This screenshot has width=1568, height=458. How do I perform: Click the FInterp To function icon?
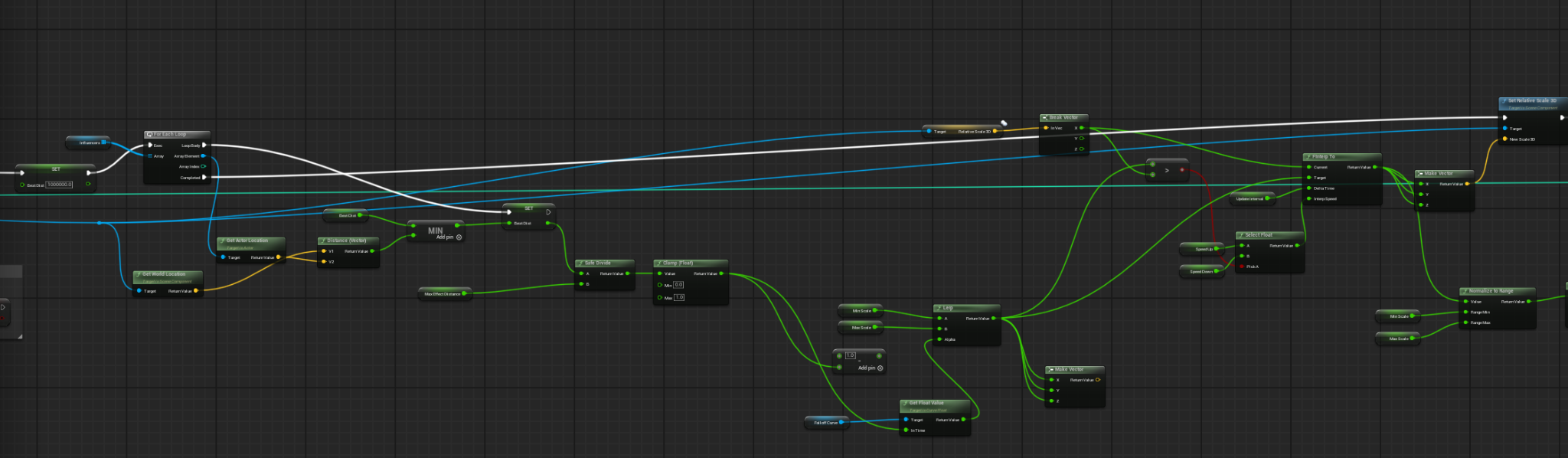point(1308,157)
